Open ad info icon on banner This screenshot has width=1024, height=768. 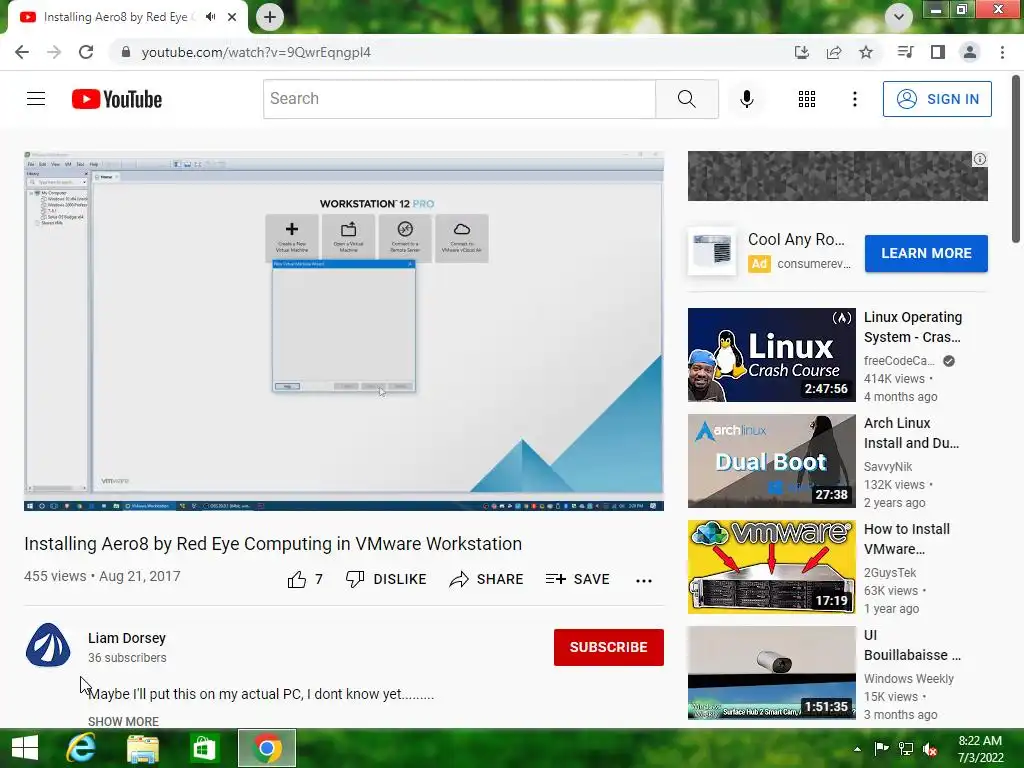[980, 159]
